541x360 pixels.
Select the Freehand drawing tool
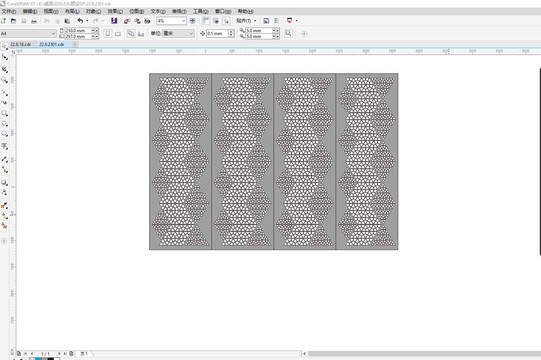[x=4, y=93]
